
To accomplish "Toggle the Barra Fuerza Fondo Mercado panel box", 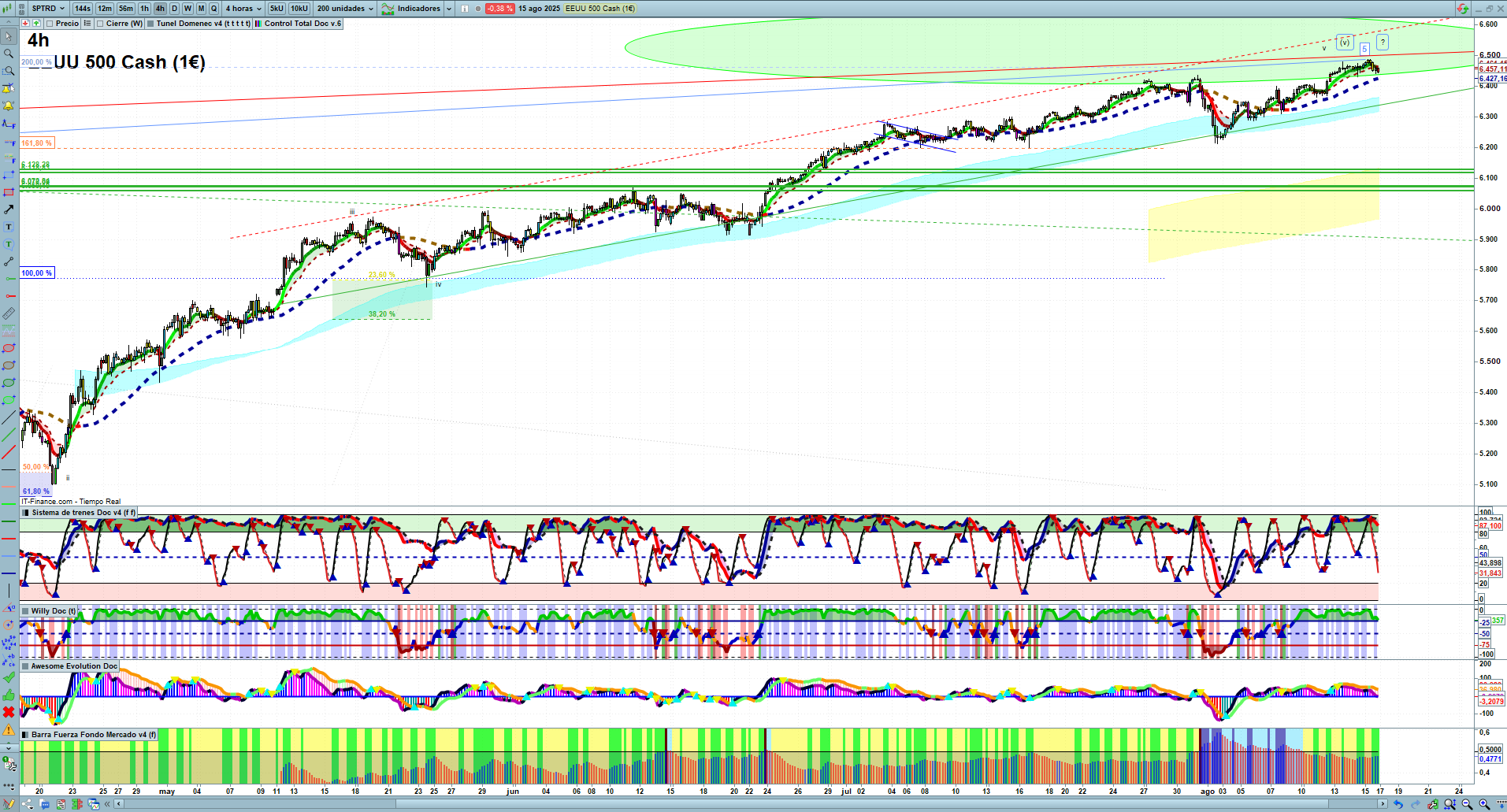I will click(26, 735).
